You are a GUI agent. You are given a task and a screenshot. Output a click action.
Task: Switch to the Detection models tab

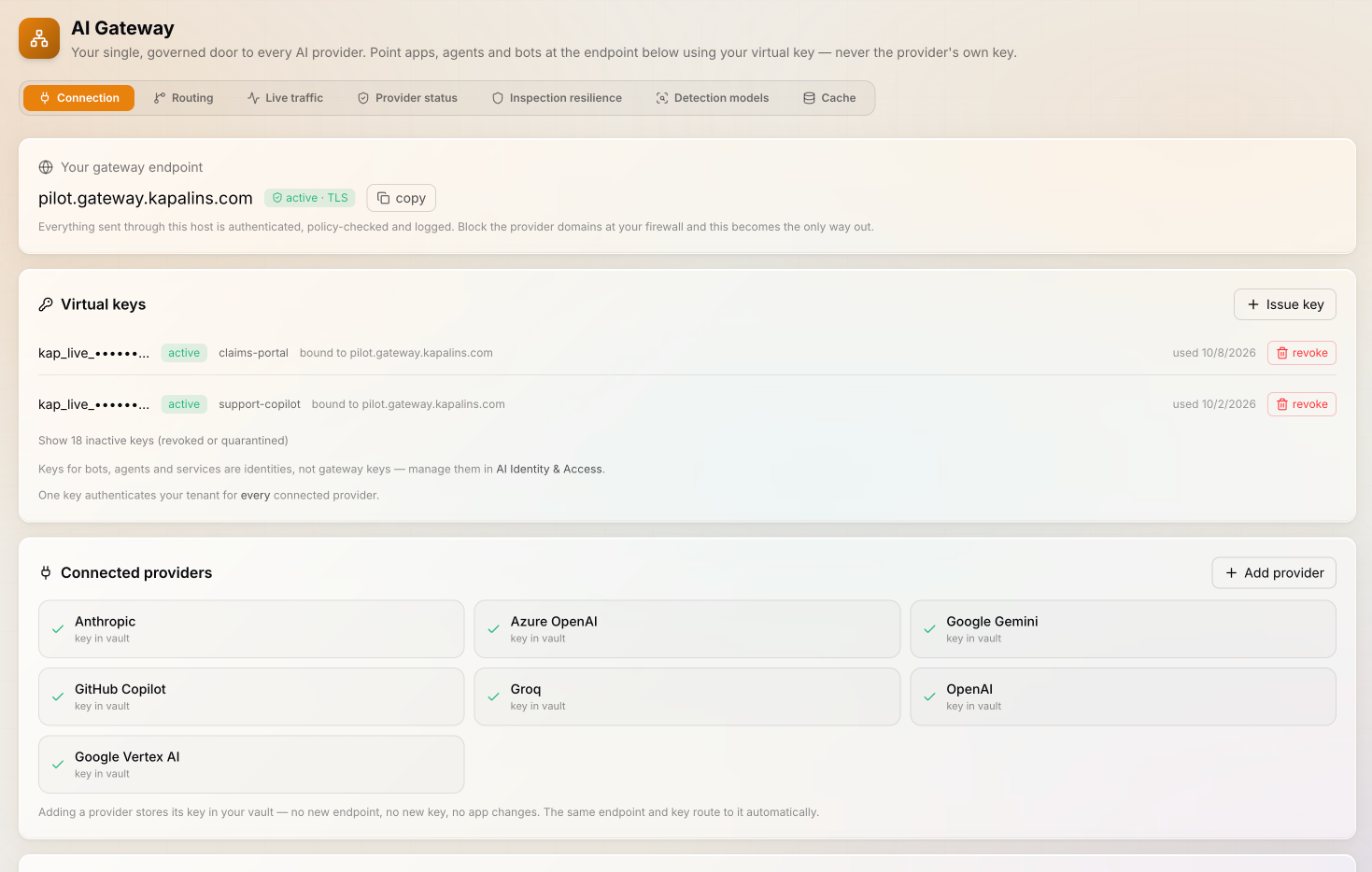pos(712,98)
